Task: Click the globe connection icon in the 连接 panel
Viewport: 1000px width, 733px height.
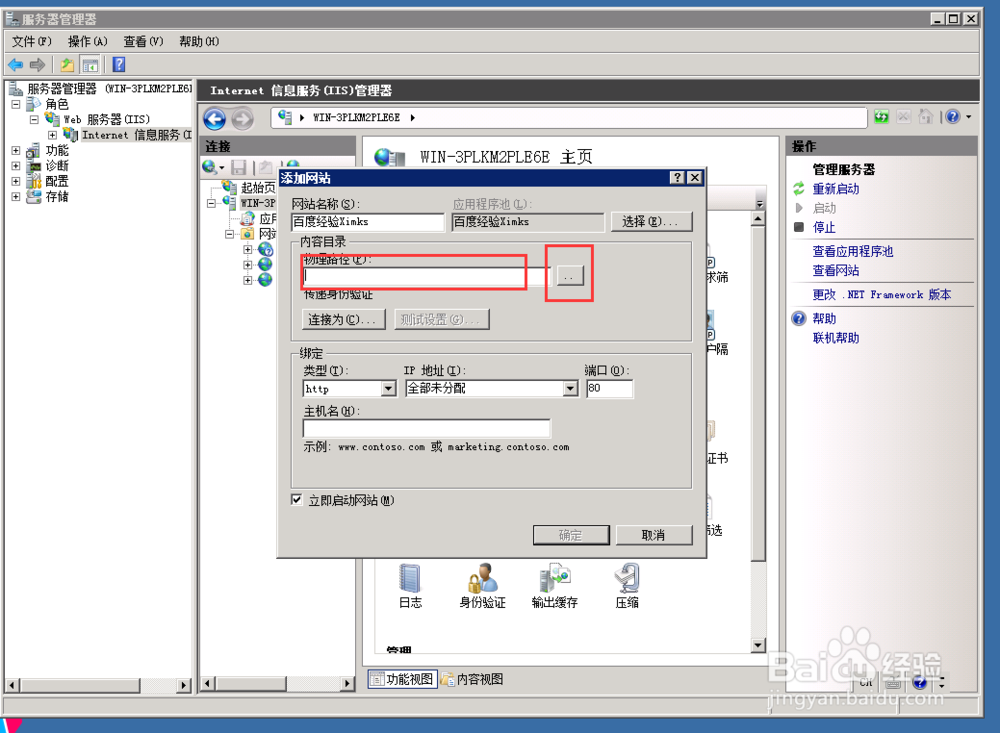Action: point(210,167)
